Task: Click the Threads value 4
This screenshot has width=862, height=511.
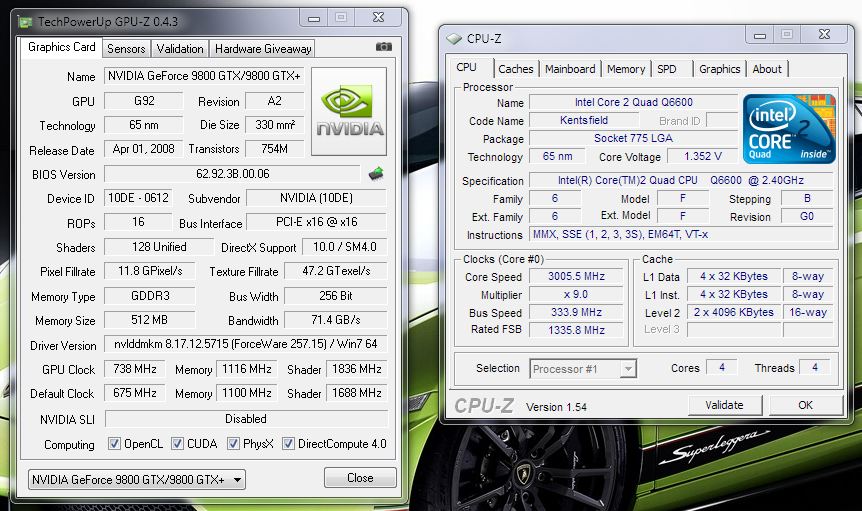Action: (x=815, y=367)
